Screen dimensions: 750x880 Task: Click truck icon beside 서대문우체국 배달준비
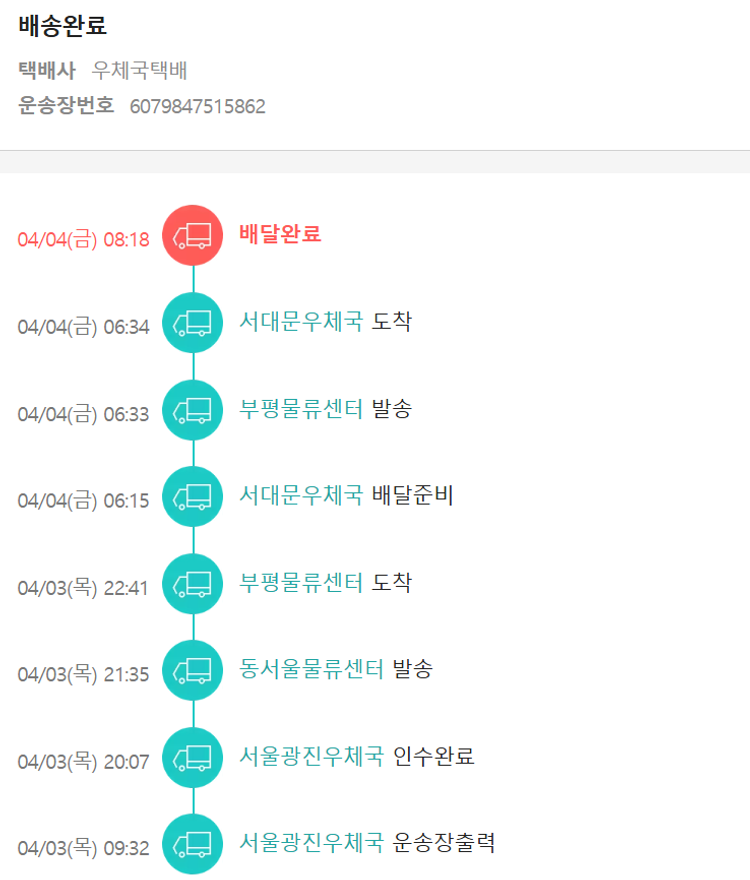(192, 496)
